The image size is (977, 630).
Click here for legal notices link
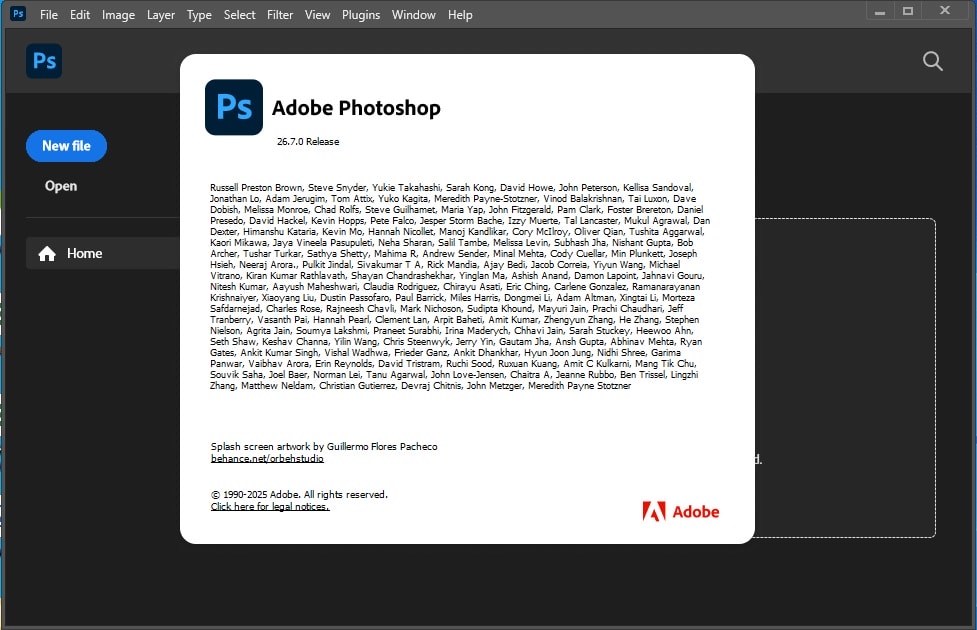[x=270, y=507]
